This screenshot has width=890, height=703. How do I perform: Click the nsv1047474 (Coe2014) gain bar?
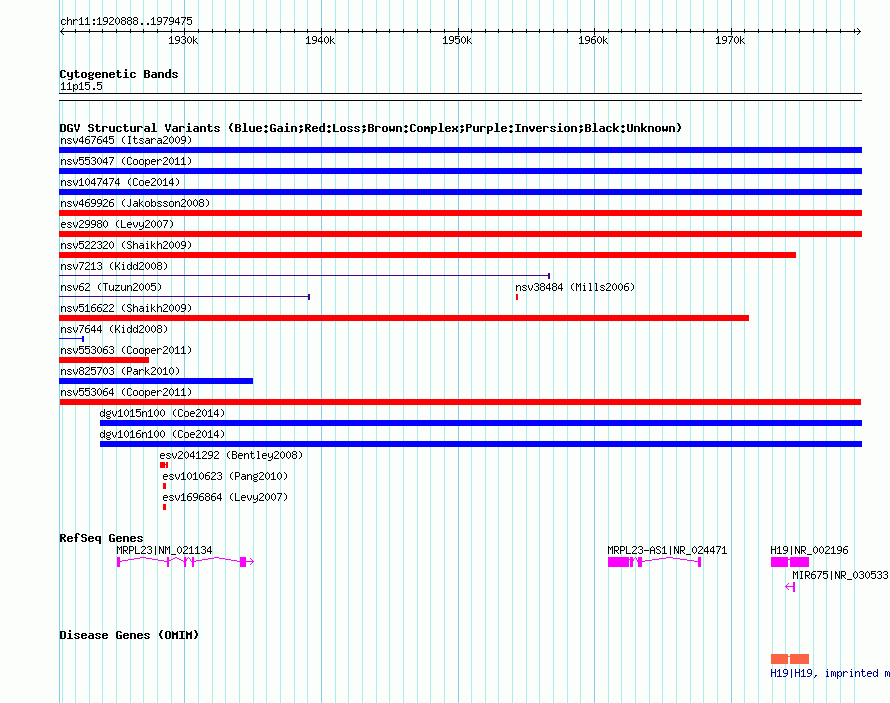[460, 192]
